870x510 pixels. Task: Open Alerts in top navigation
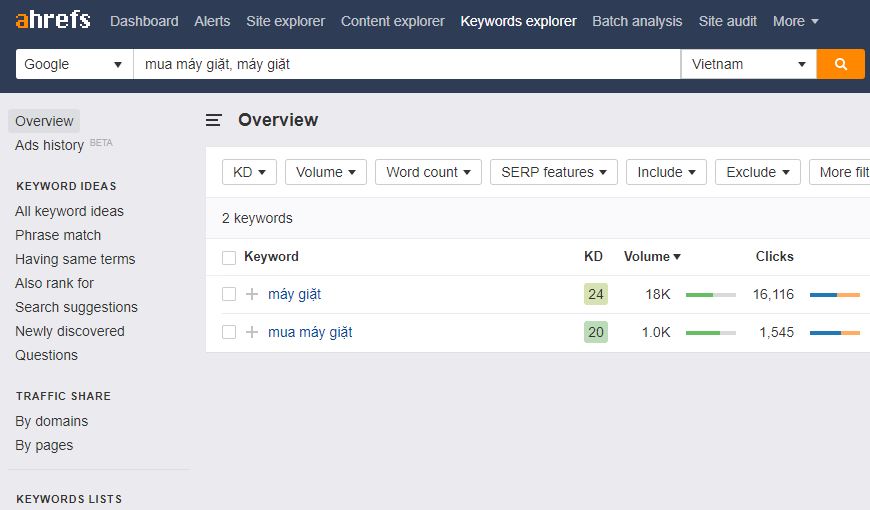[212, 21]
